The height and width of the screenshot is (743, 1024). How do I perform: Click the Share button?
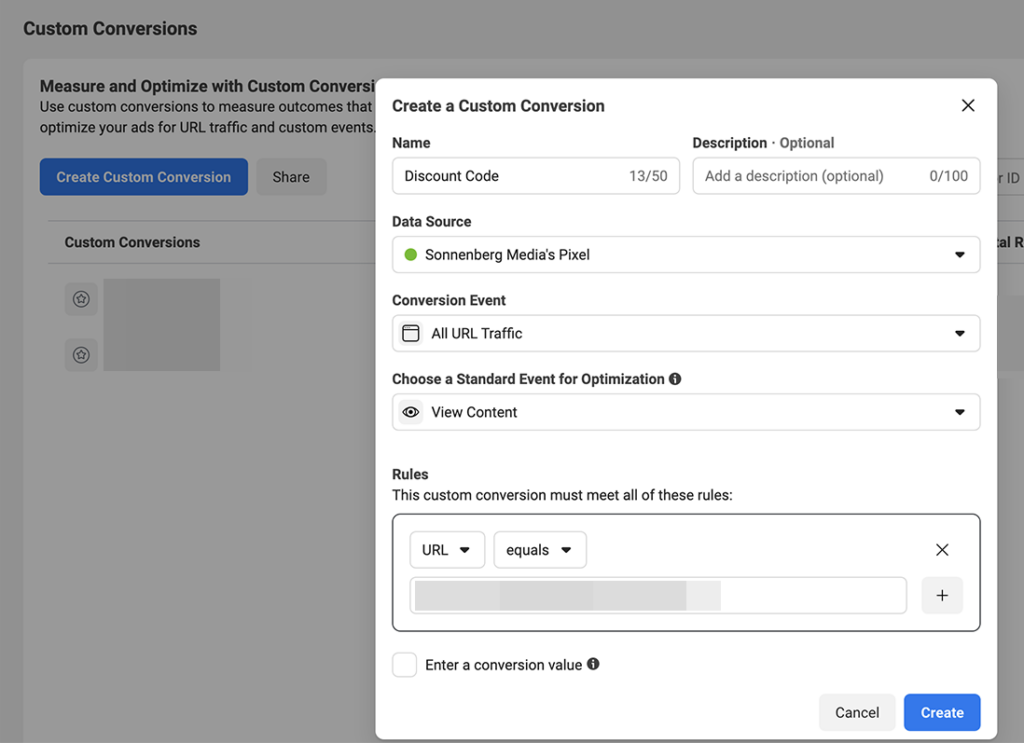coord(291,176)
